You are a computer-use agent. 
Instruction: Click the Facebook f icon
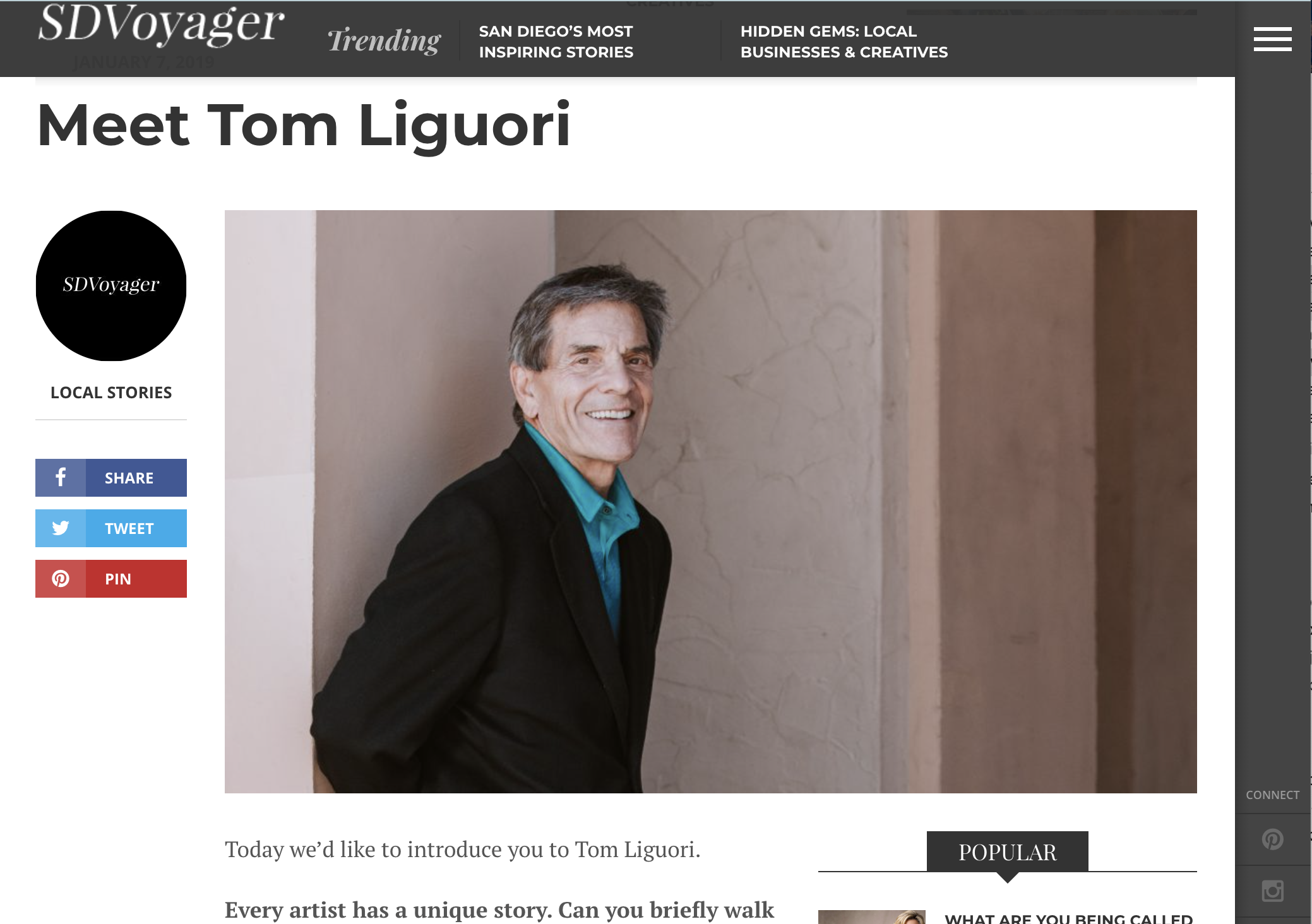61,477
